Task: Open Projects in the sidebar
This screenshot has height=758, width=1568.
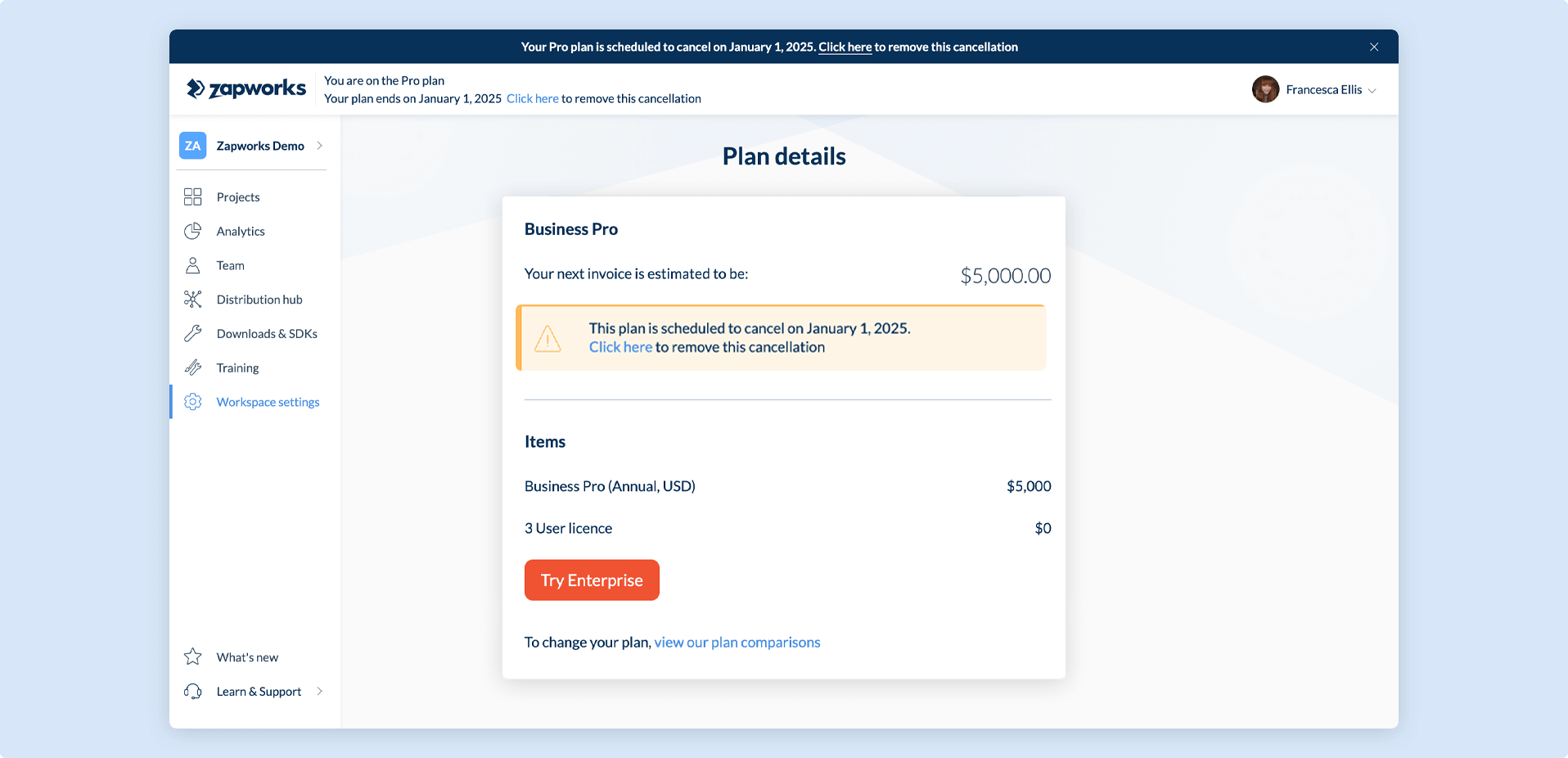Action: click(x=238, y=196)
